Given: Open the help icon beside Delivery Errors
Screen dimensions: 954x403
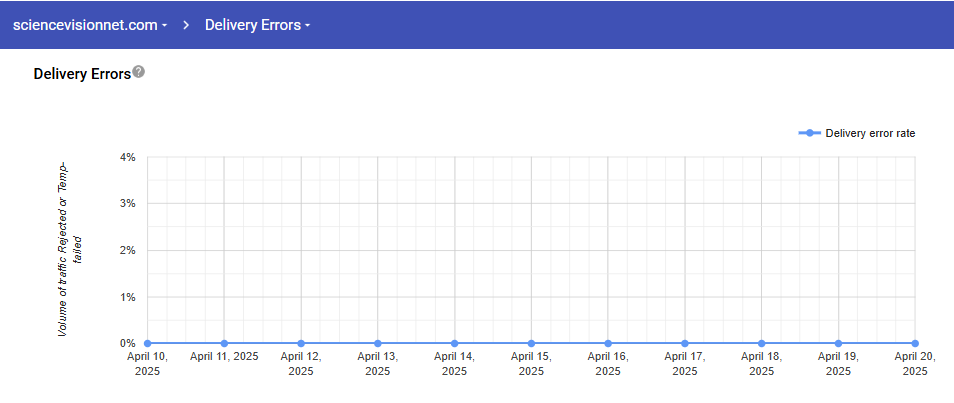Looking at the screenshot, I should [x=139, y=72].
